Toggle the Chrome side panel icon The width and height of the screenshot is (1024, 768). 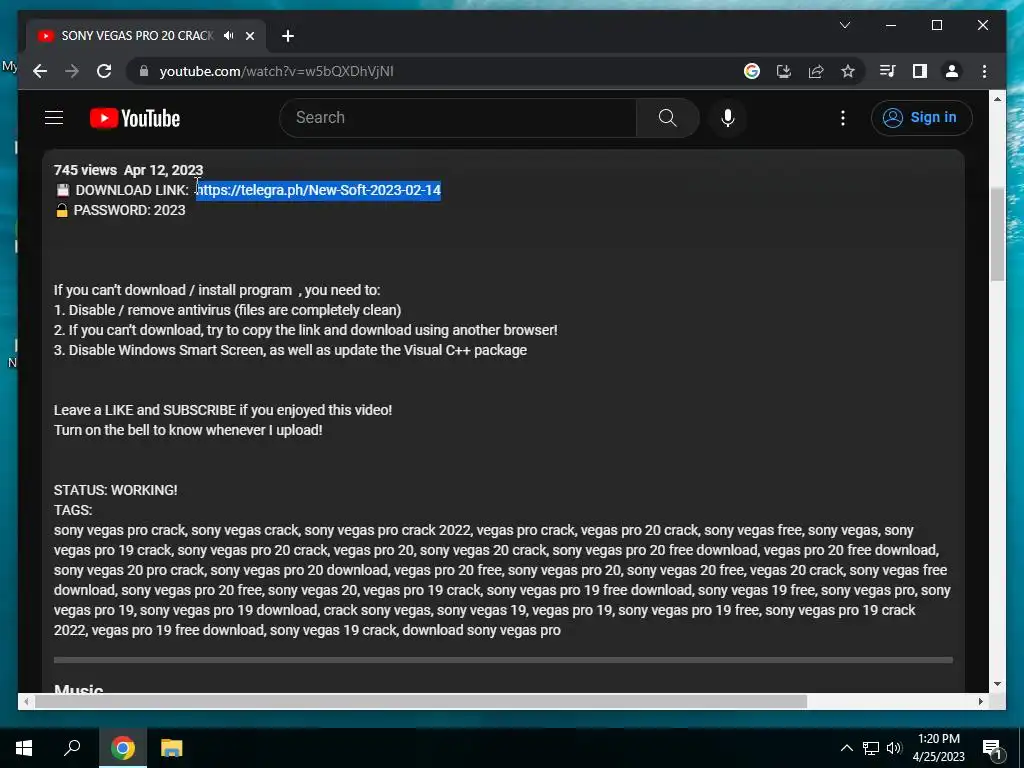click(x=920, y=71)
